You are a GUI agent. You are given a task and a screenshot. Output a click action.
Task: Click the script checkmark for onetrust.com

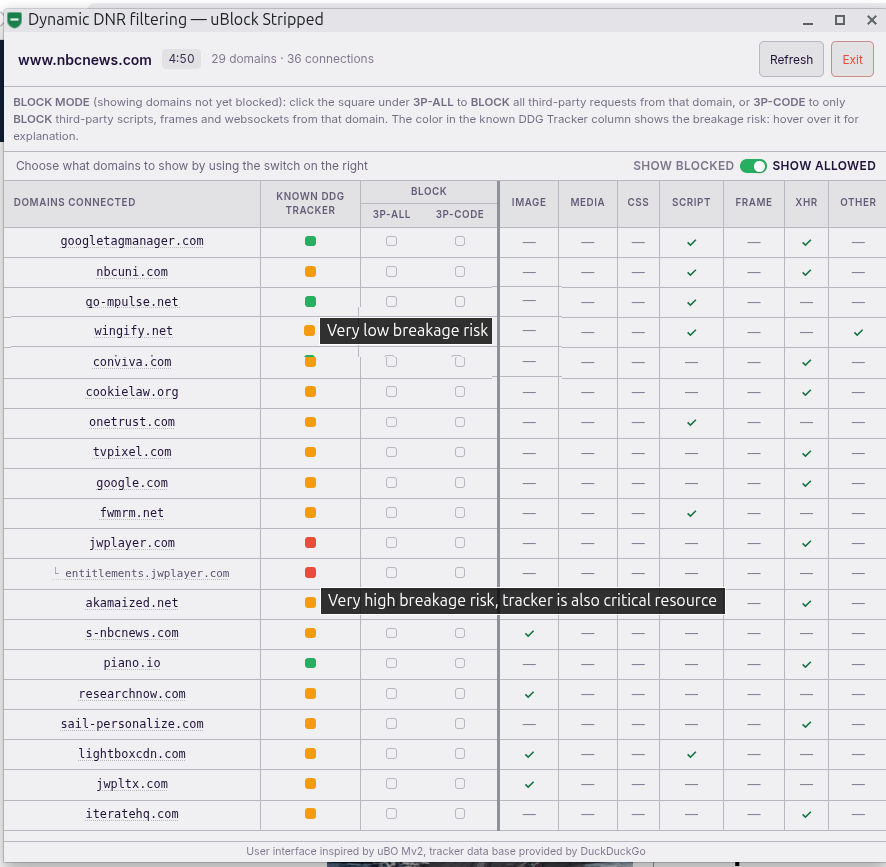692,423
